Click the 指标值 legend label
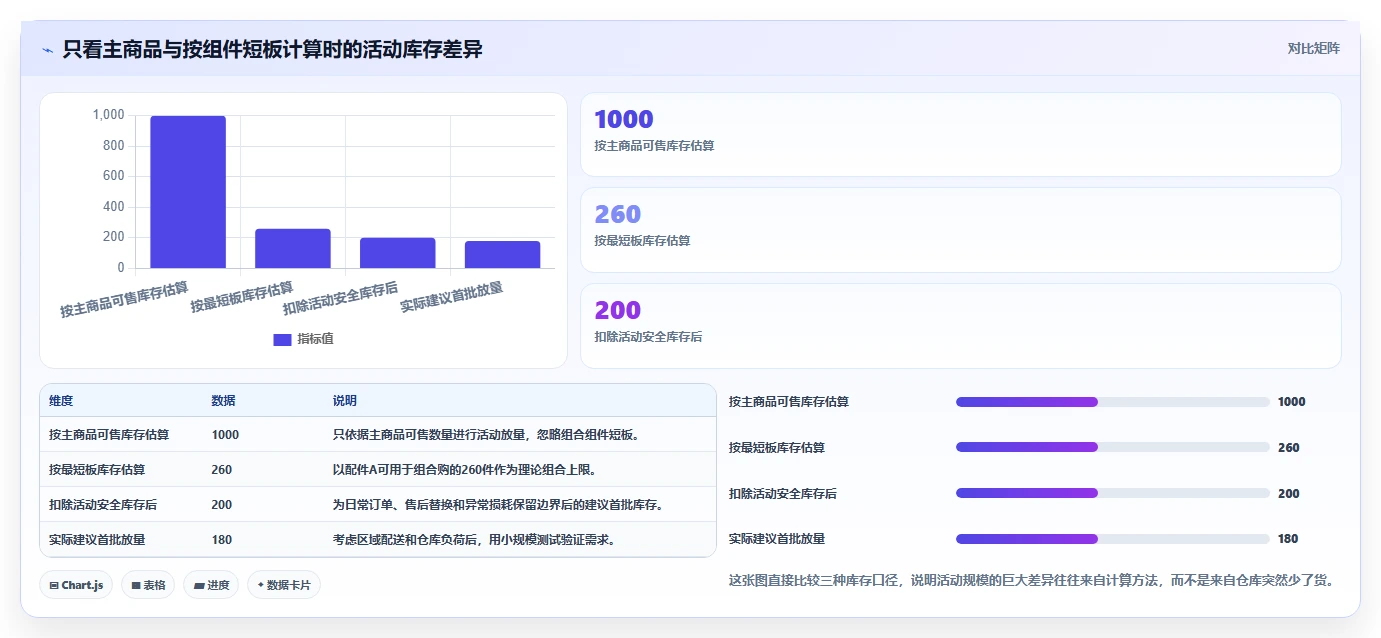Screen dimensions: 1381x638 click(x=315, y=339)
